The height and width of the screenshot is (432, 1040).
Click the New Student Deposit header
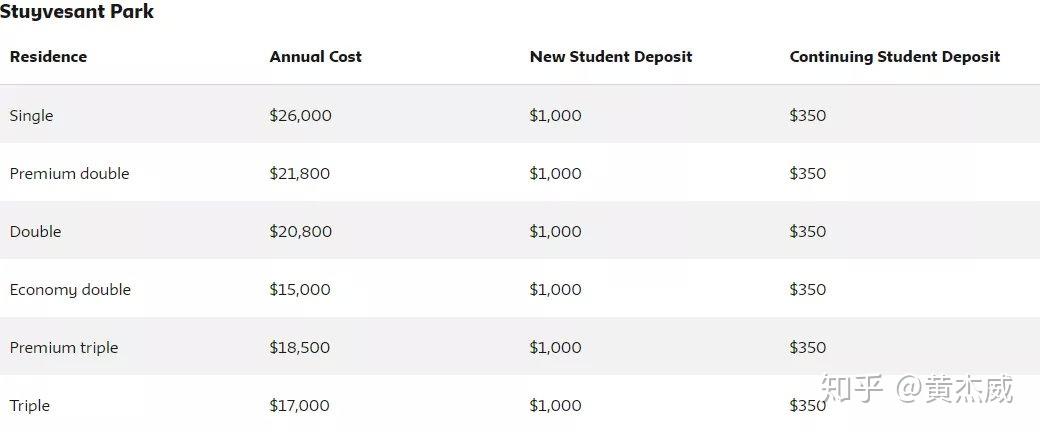pos(611,57)
